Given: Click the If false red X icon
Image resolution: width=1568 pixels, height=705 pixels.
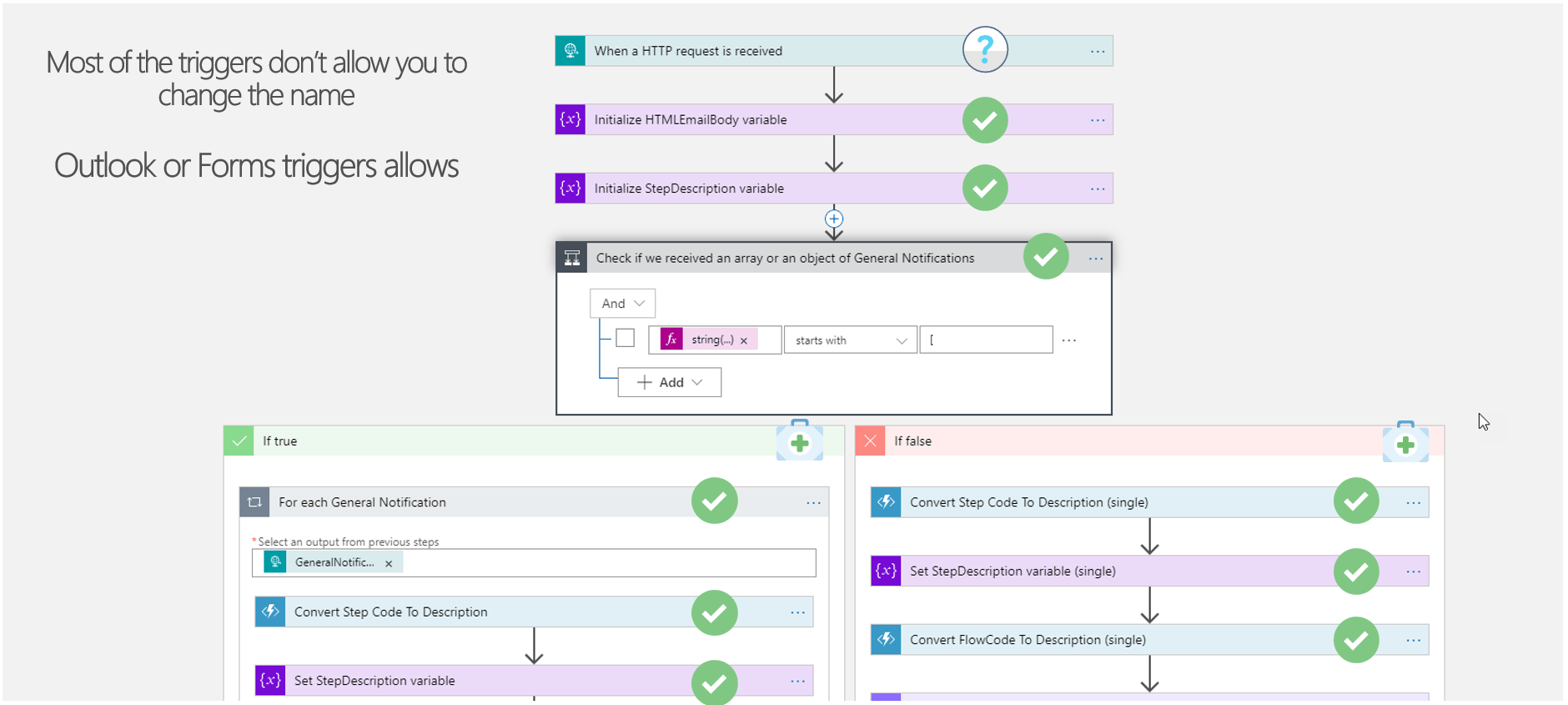Looking at the screenshot, I should (x=870, y=441).
